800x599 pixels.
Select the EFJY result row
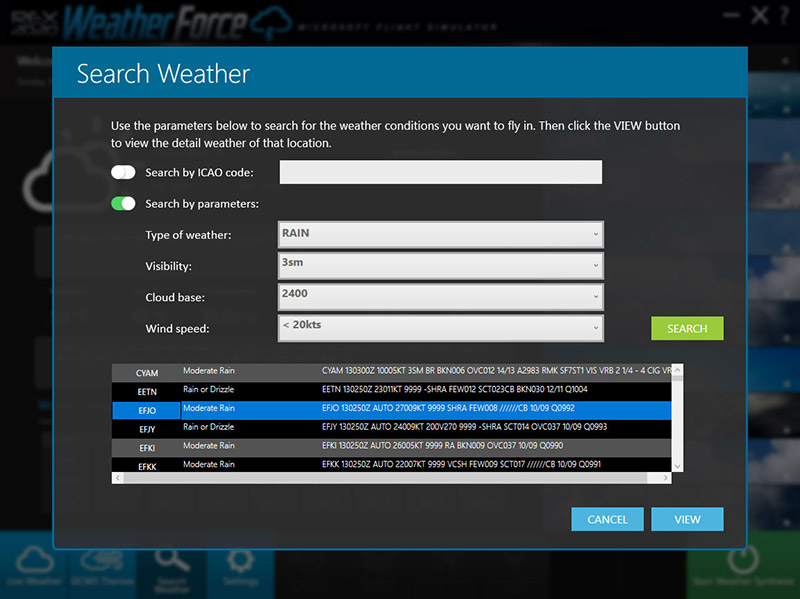coord(391,429)
